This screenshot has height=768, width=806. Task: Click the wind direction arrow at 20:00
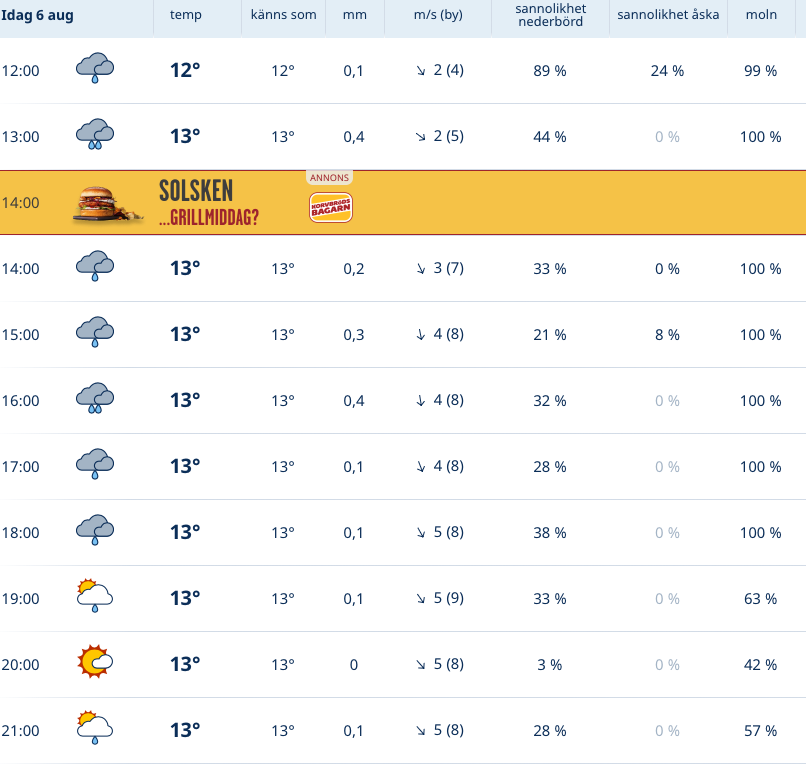421,665
